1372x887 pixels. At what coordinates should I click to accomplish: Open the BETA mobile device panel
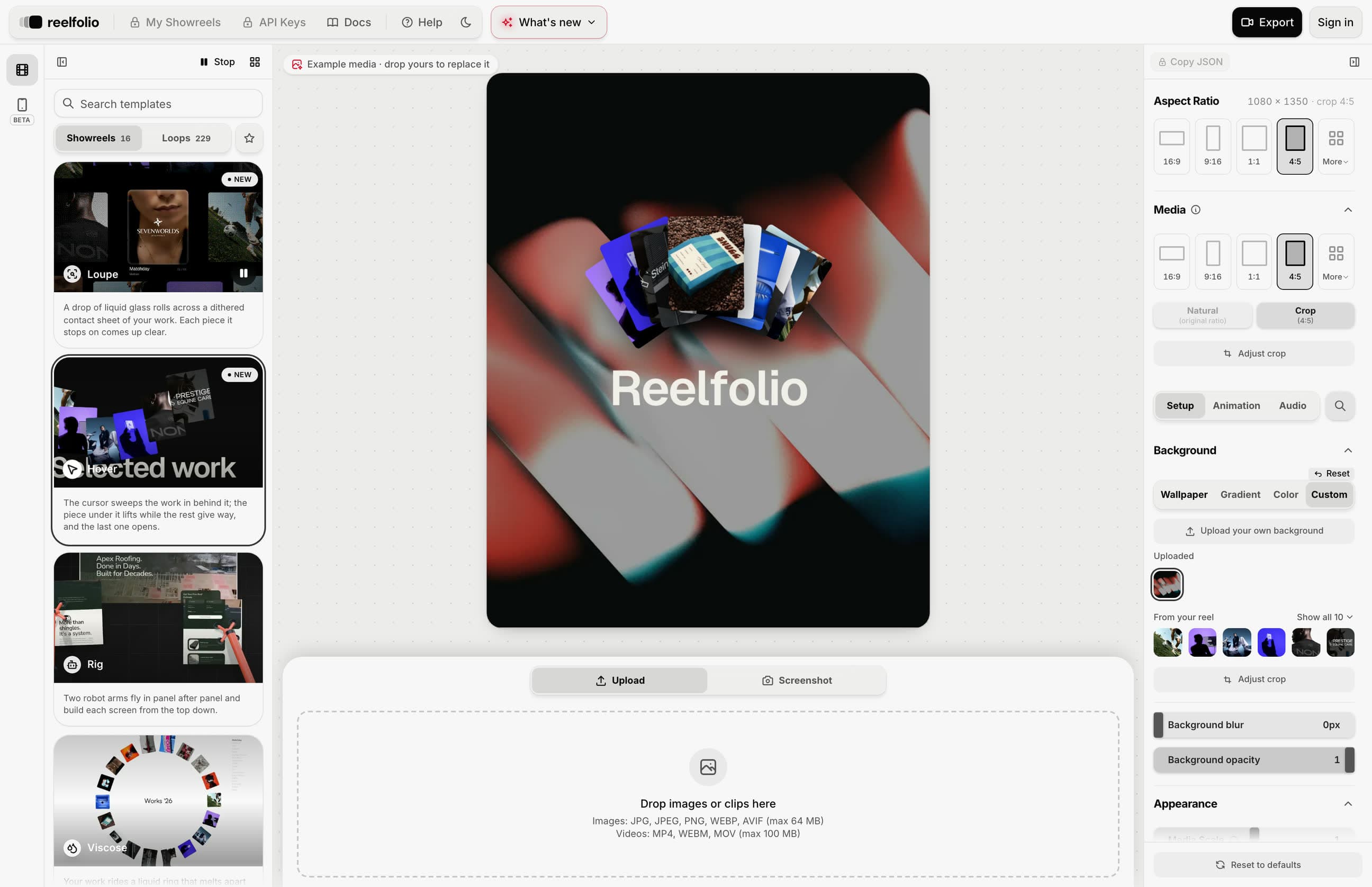[22, 111]
